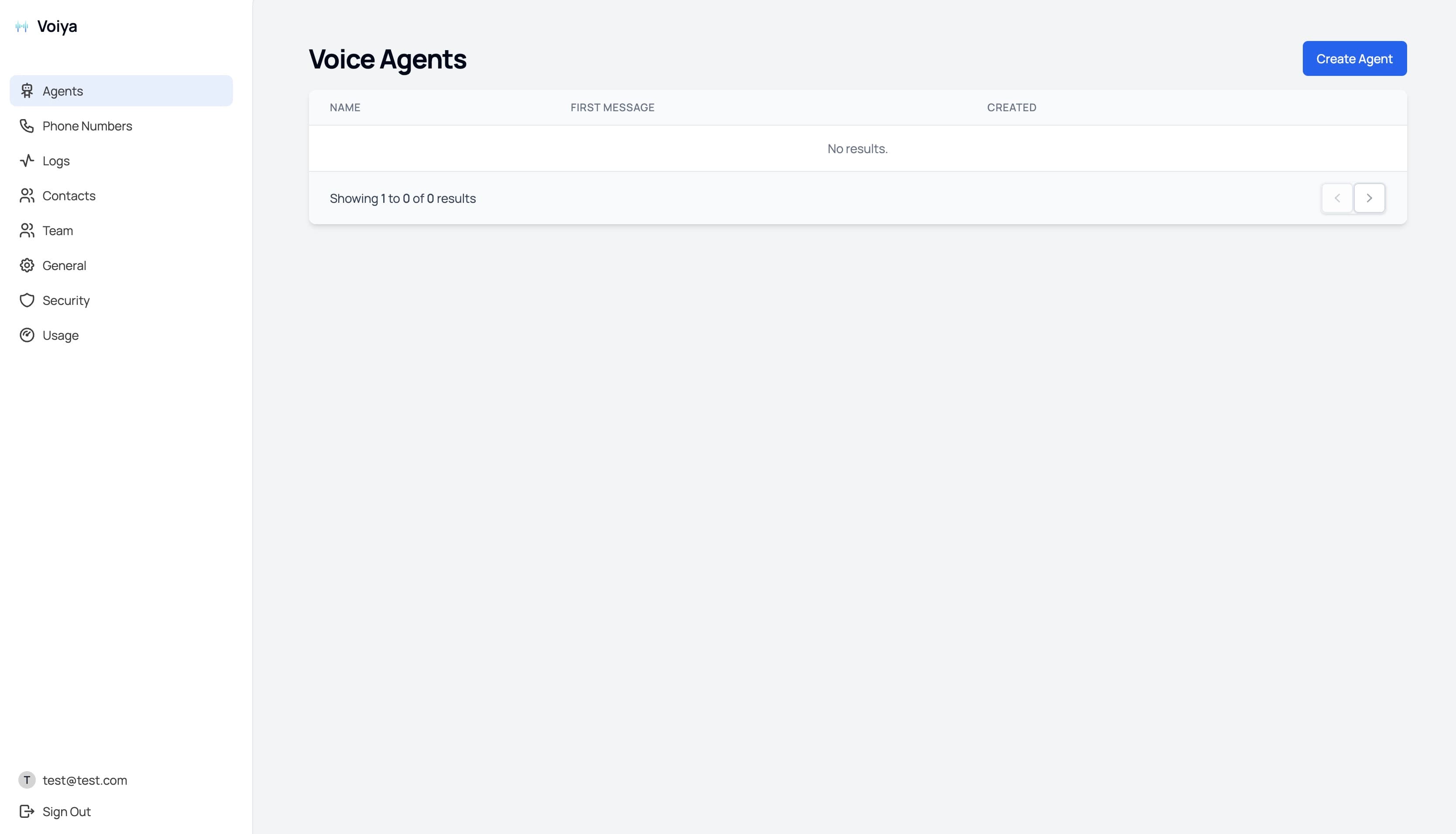Click the Usage gauge icon
Screen dimensions: 1456x834
tap(27, 335)
